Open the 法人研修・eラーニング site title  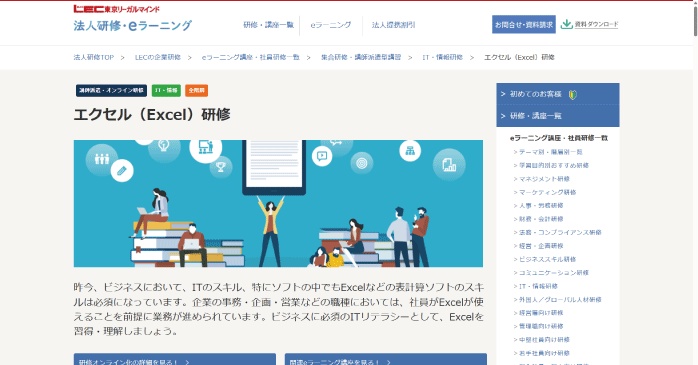point(133,25)
